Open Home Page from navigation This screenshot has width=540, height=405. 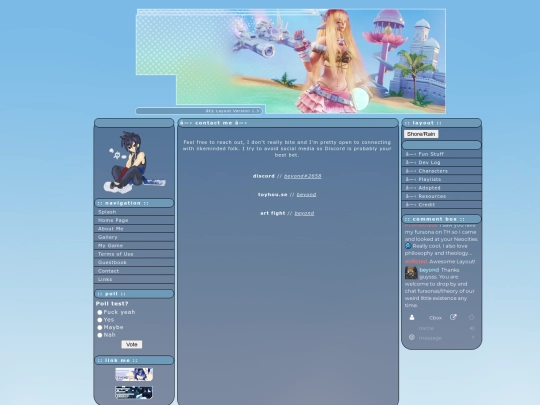tap(134, 220)
